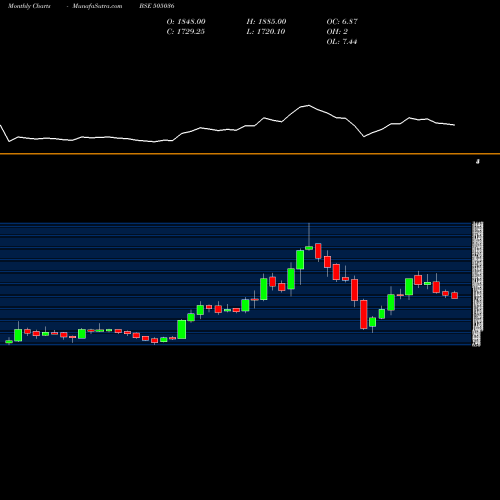
Task: Click the 'OC: 6.87' value
Action: [342, 22]
